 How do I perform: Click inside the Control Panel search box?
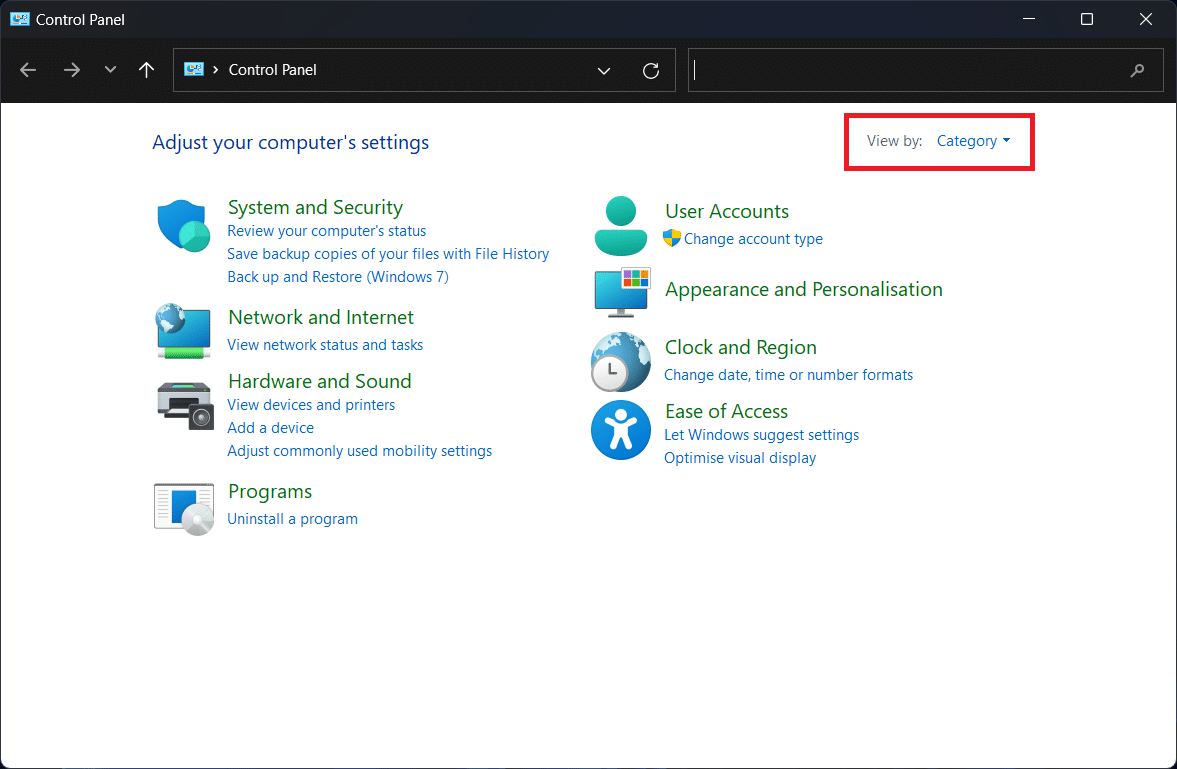910,70
